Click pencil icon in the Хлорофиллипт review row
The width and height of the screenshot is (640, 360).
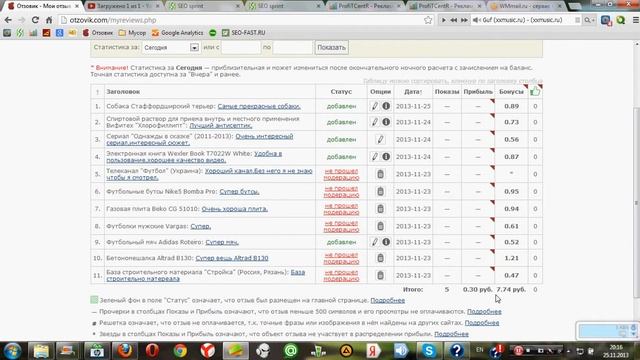(375, 122)
